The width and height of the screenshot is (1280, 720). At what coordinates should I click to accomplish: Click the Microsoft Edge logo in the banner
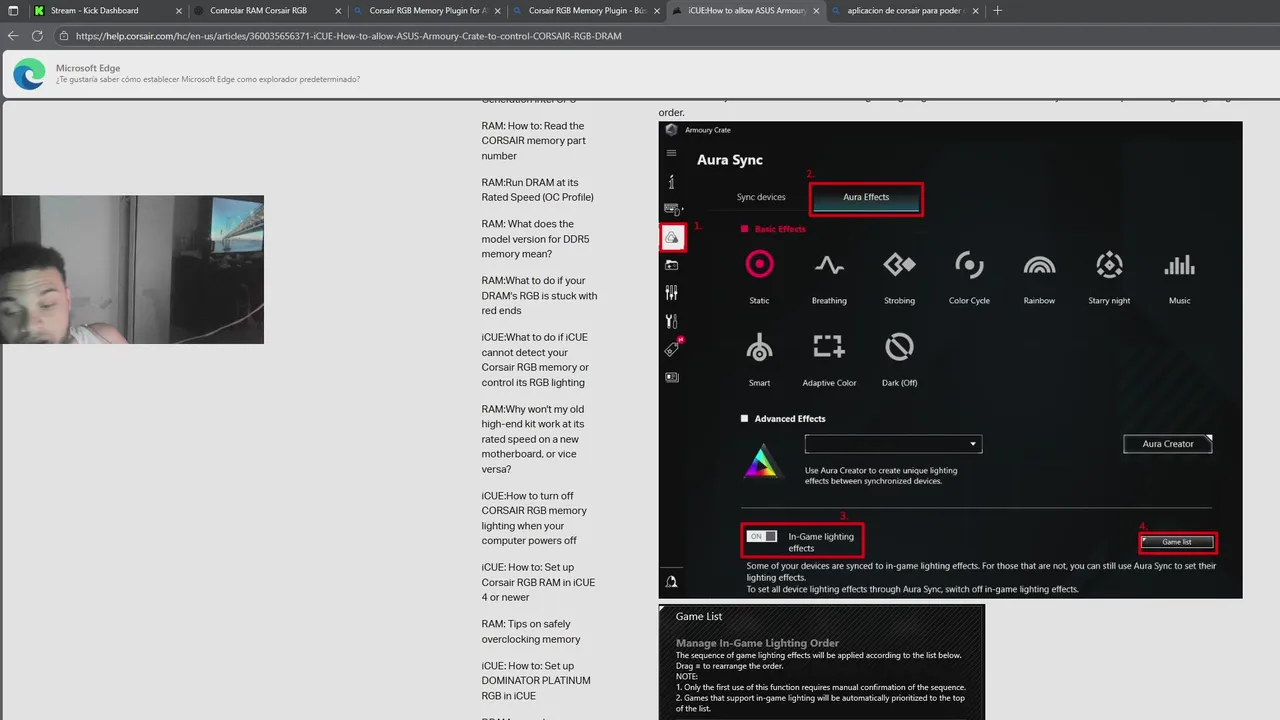point(29,74)
